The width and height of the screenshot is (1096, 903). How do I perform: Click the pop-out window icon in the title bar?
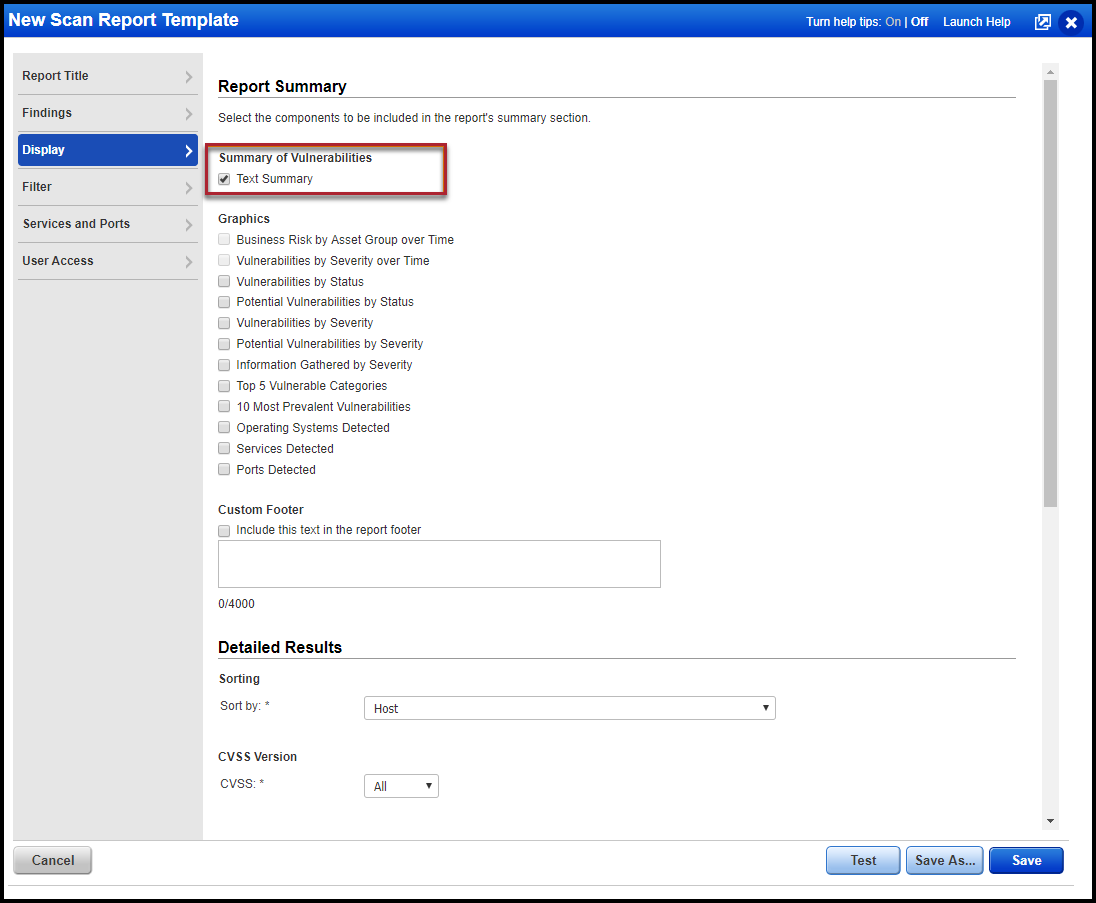[x=1043, y=21]
